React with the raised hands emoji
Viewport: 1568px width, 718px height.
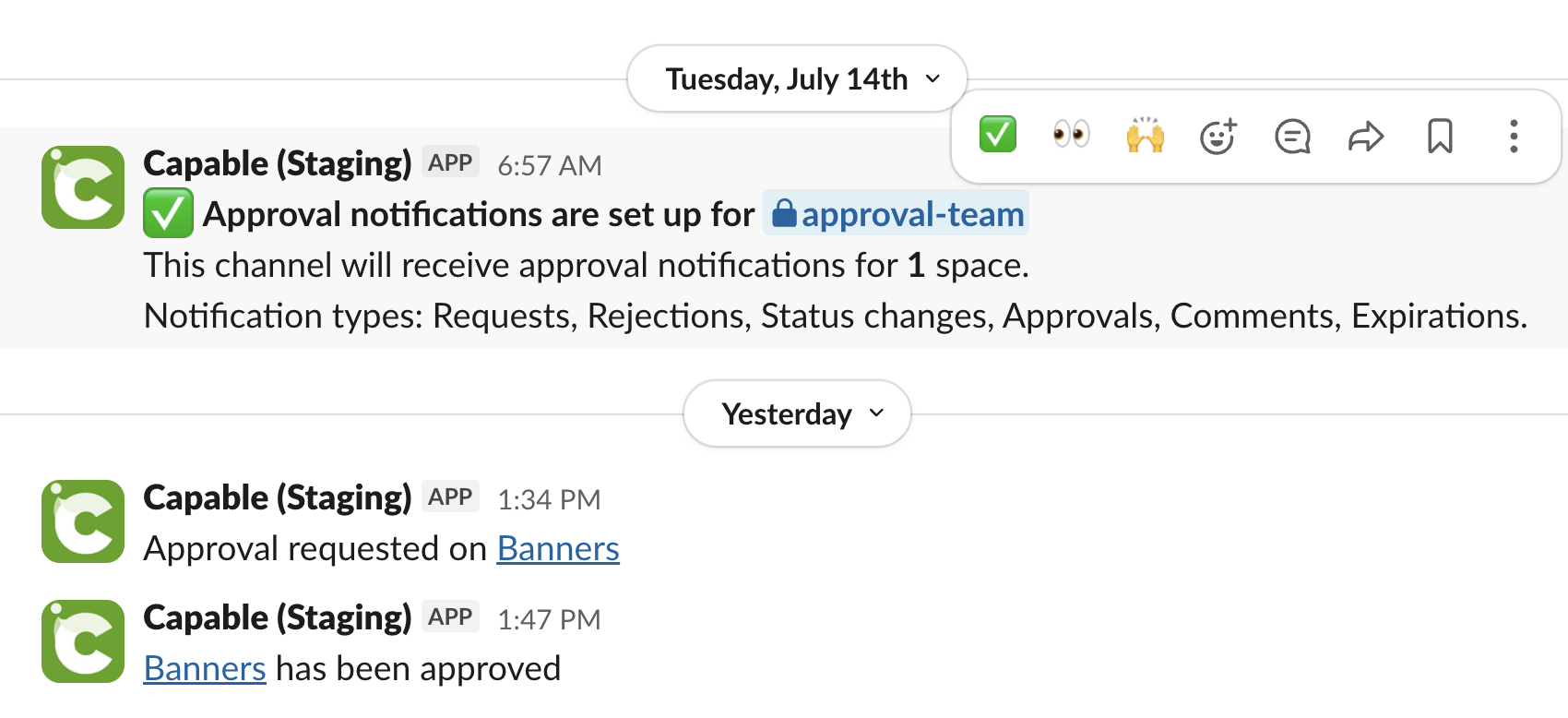click(1145, 136)
